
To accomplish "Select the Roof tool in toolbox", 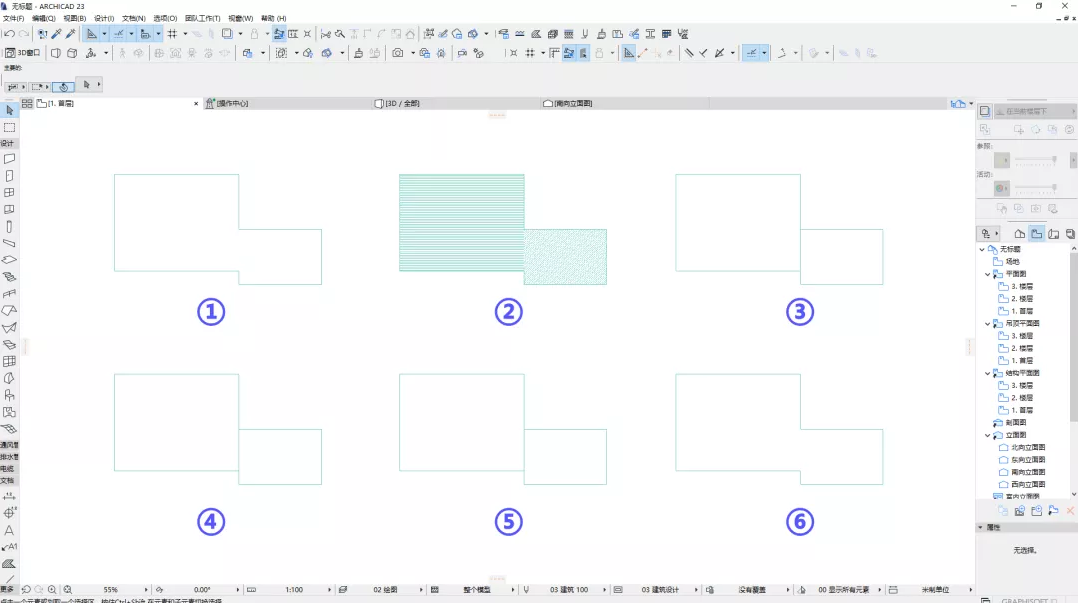I will (x=9, y=311).
